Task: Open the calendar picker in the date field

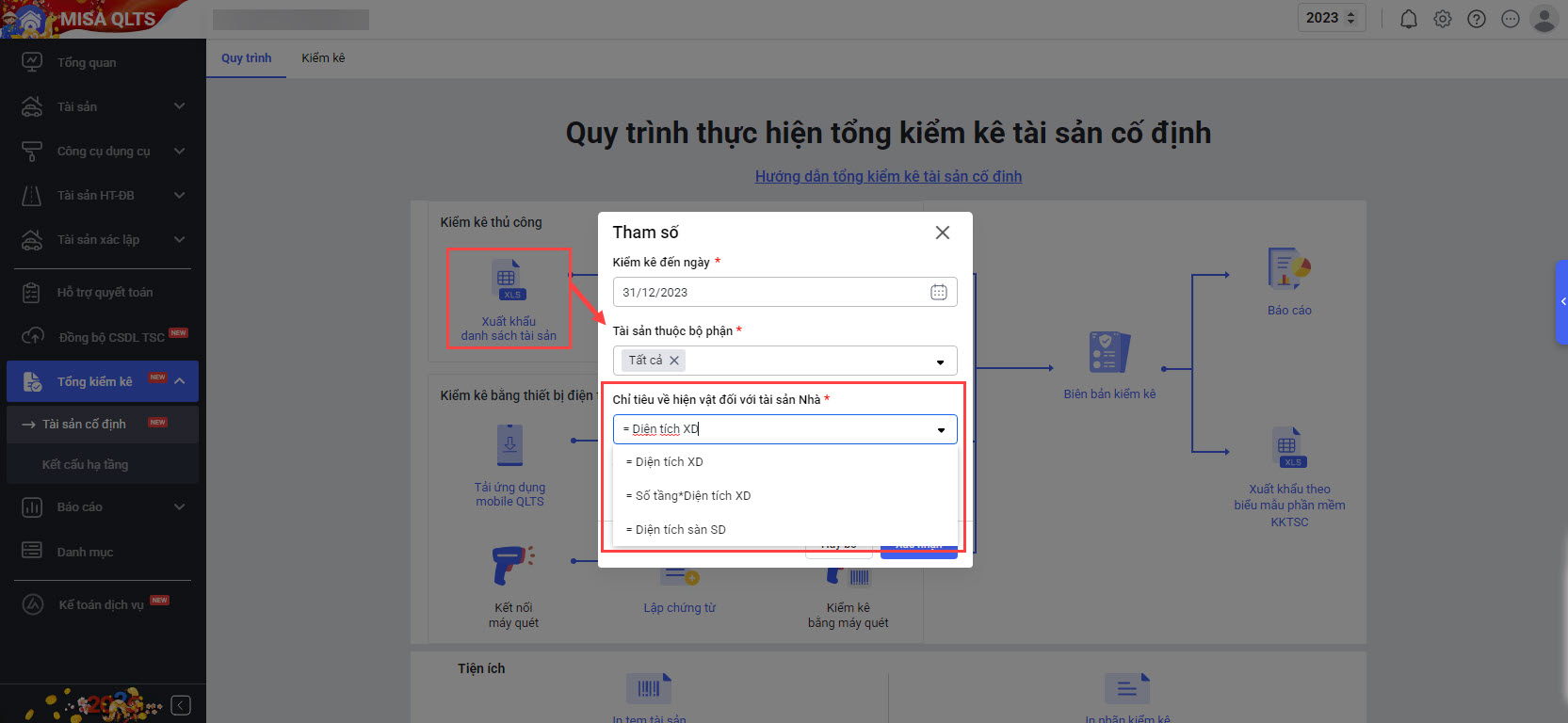Action: click(939, 292)
